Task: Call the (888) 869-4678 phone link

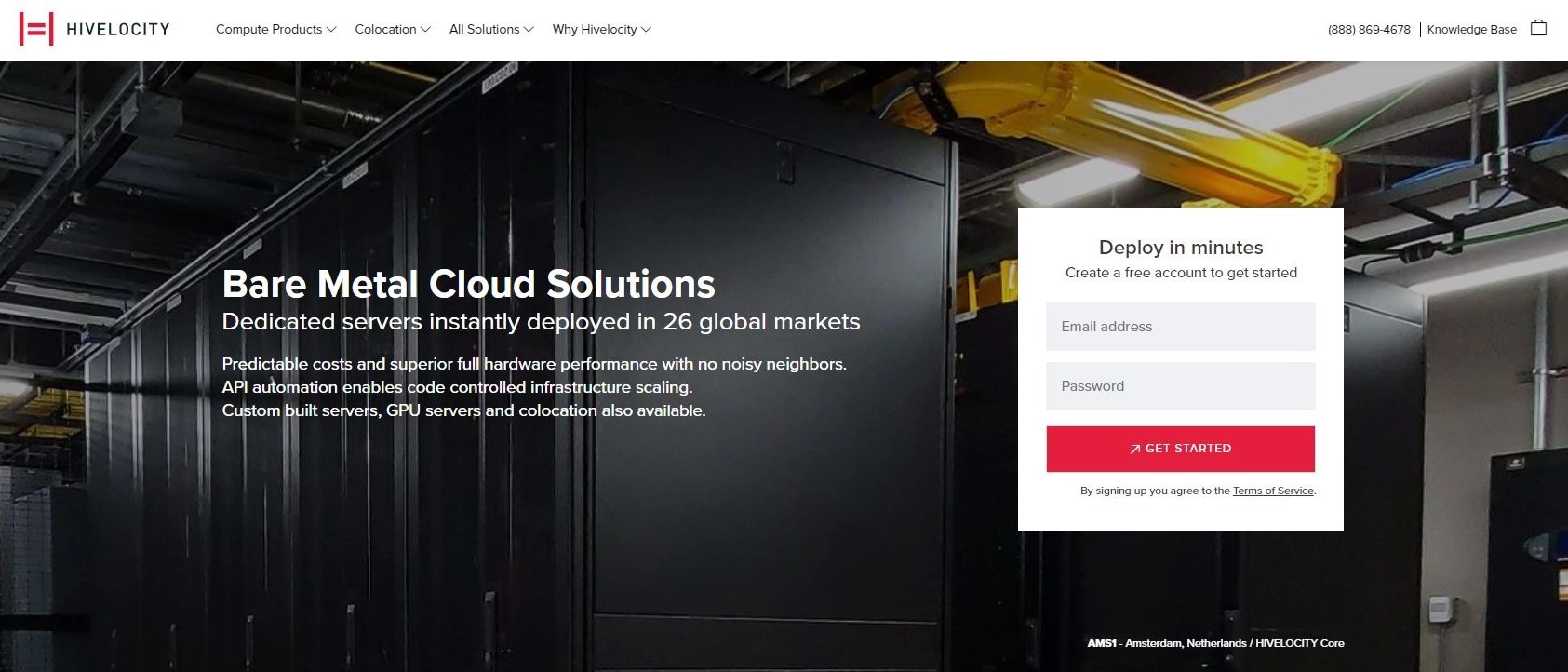Action: pos(1369,29)
